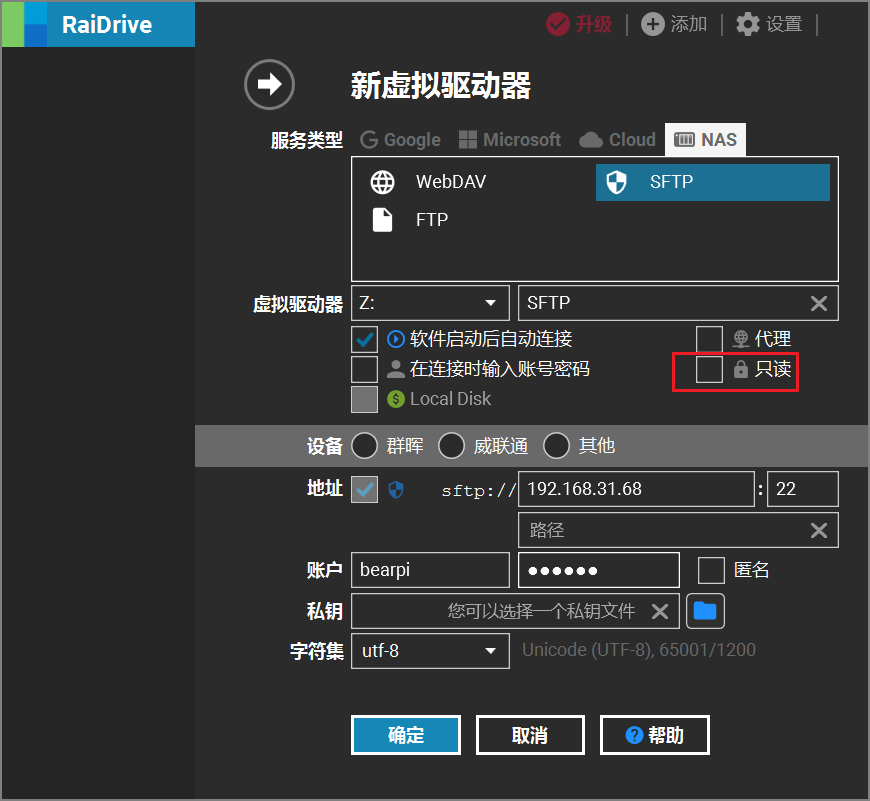Click the 取消 cancel button
Viewport: 870px width, 801px height.
(530, 735)
